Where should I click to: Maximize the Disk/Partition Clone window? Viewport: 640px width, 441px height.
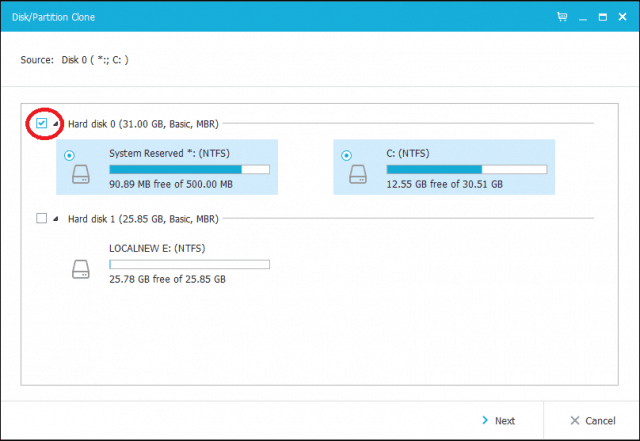click(x=602, y=17)
